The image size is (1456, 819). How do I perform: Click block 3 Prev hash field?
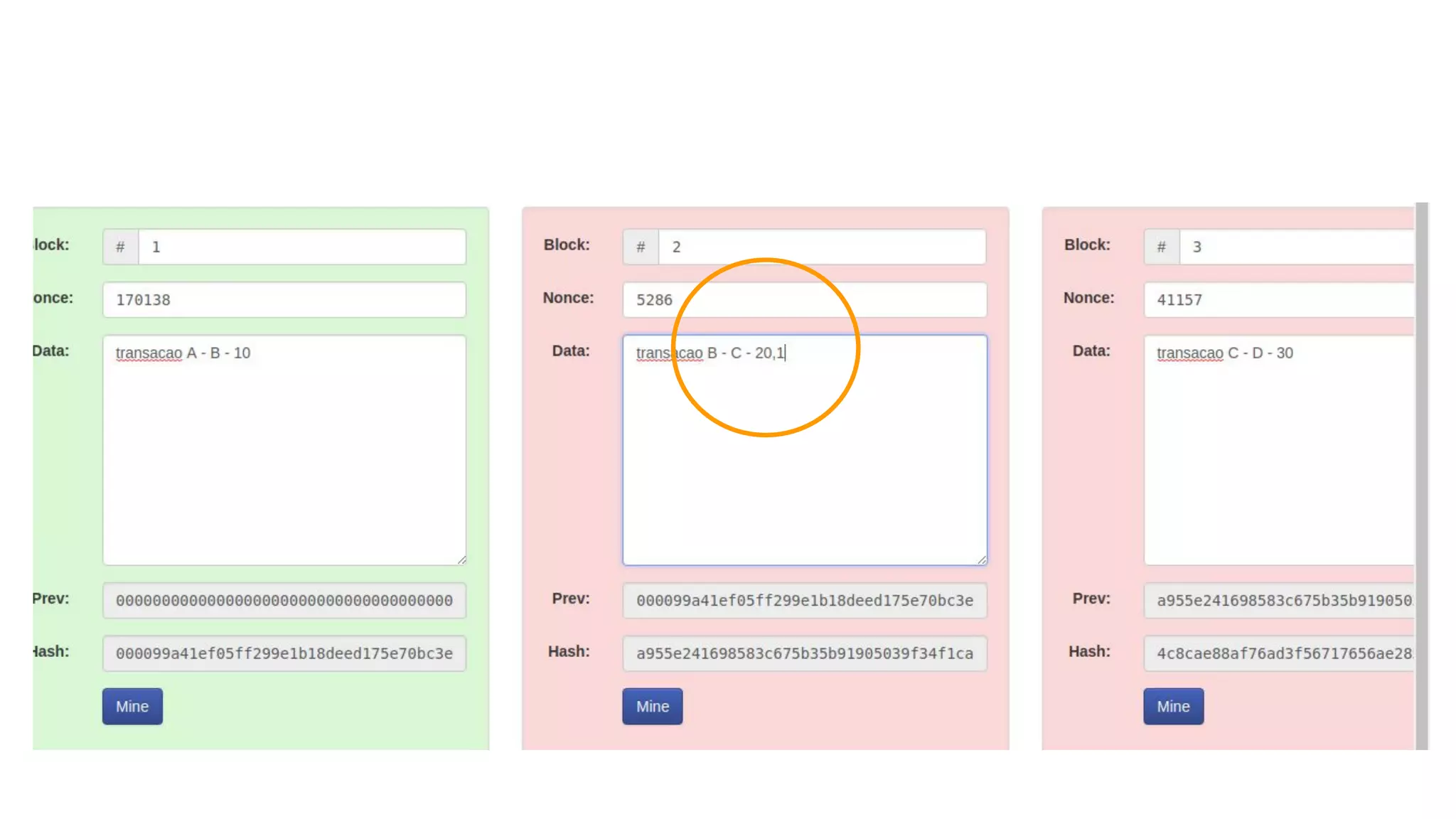[1278, 600]
